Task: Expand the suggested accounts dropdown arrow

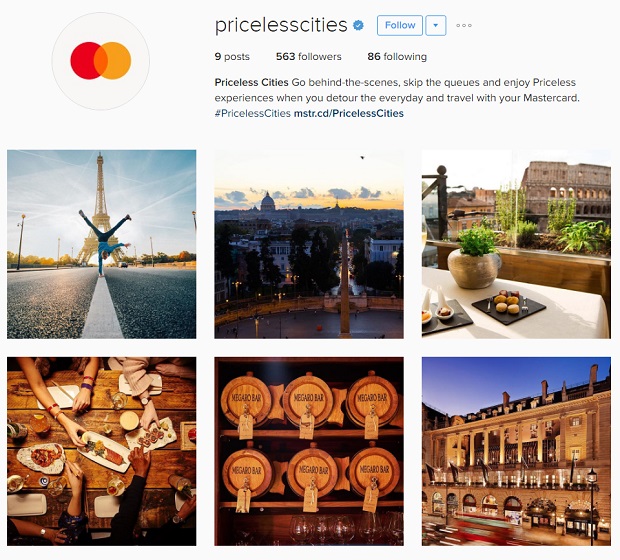Action: click(x=435, y=25)
